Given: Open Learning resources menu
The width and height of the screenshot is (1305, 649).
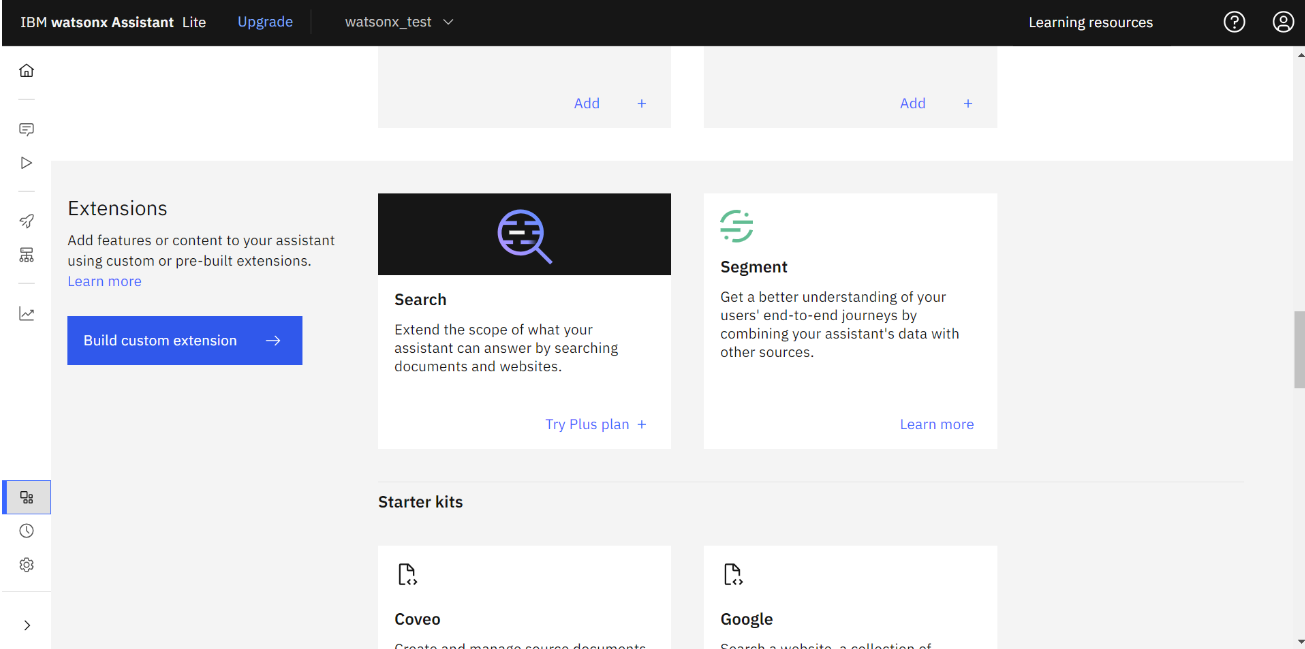Looking at the screenshot, I should coord(1090,22).
